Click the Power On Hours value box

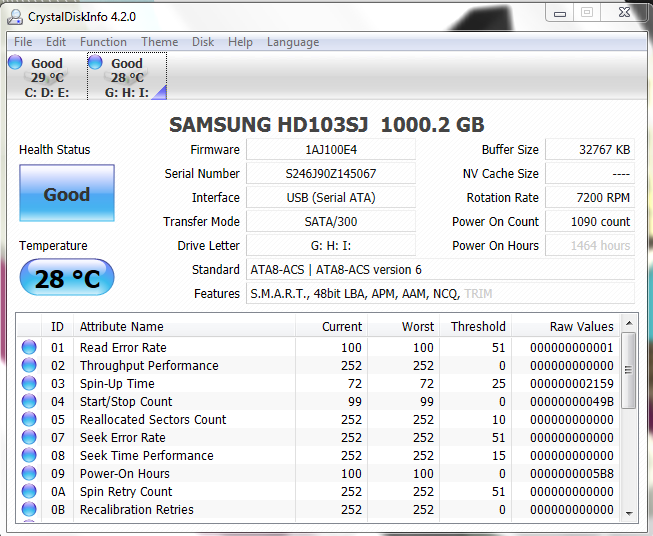590,245
